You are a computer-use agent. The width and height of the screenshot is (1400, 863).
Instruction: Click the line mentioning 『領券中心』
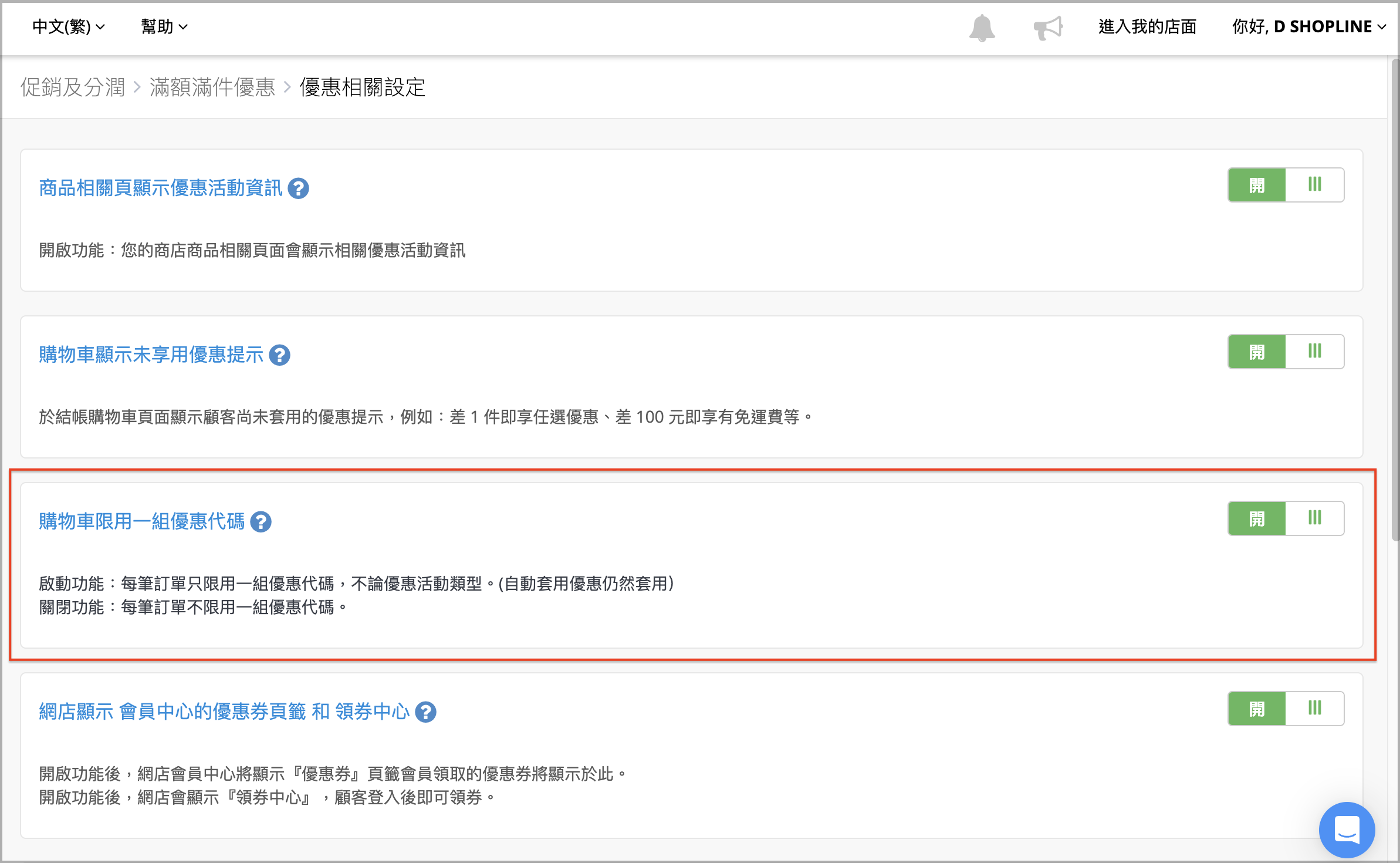pyautogui.click(x=268, y=798)
